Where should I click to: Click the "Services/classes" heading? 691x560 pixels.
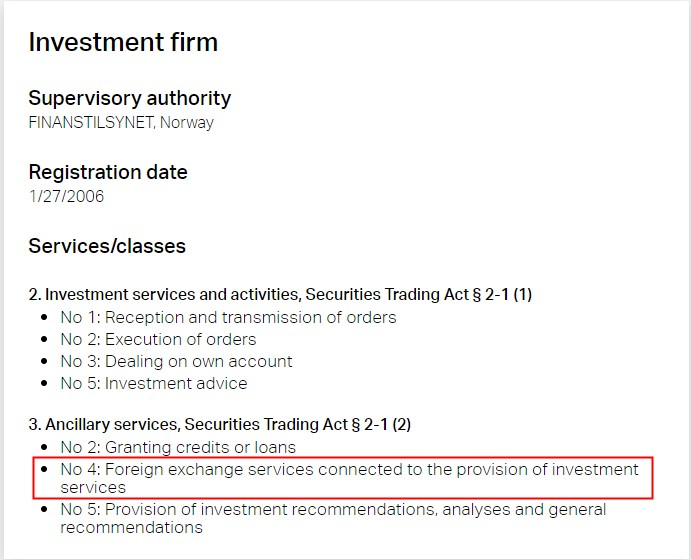coord(107,246)
